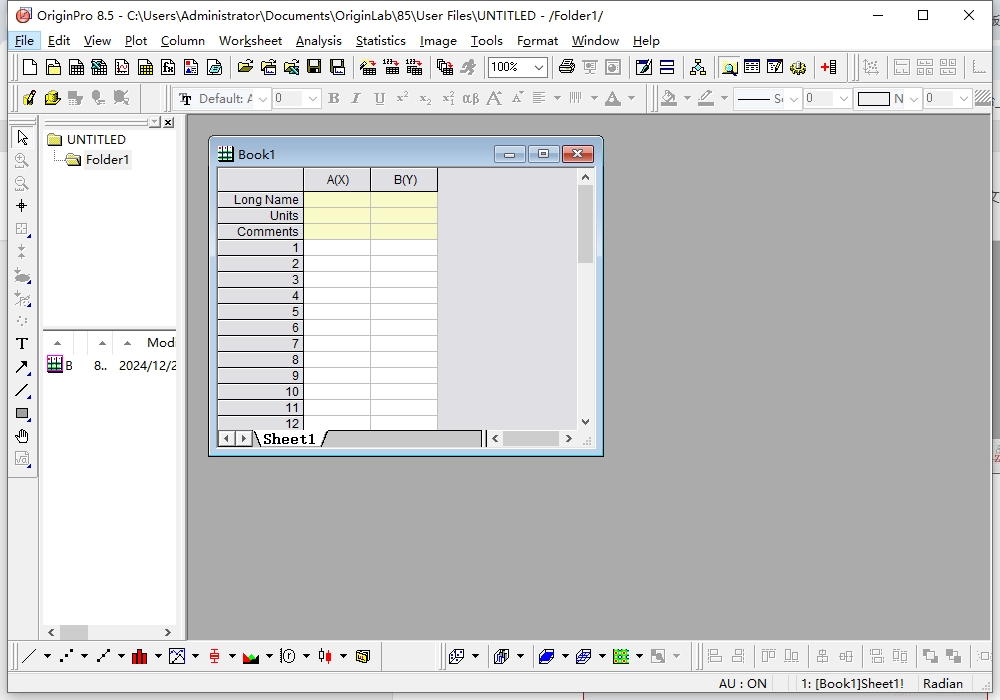Create a new workbook from toolbar

tap(76, 67)
